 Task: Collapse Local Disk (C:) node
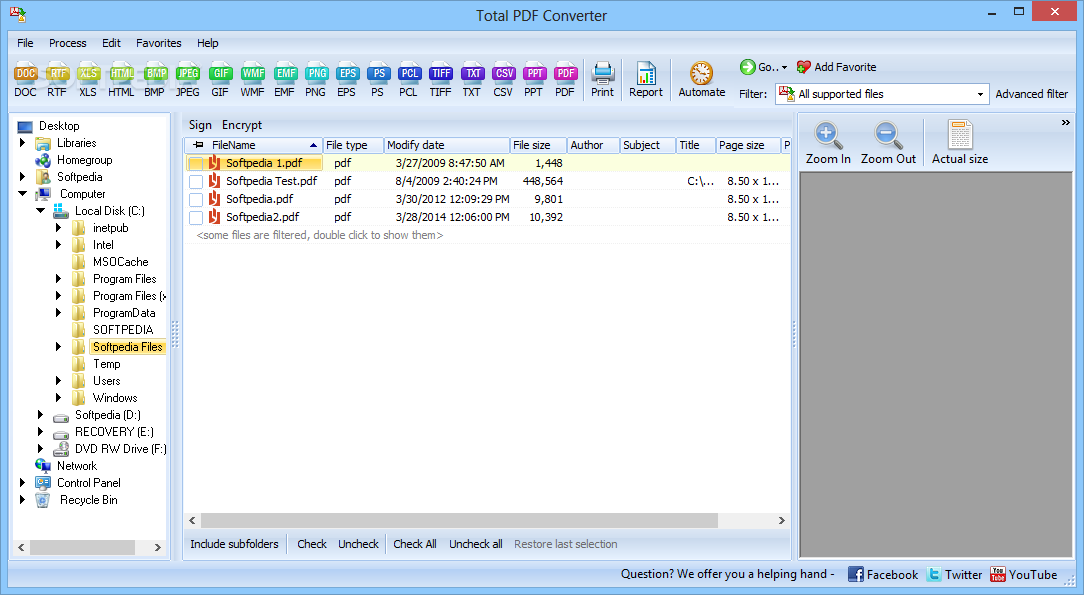click(x=40, y=211)
